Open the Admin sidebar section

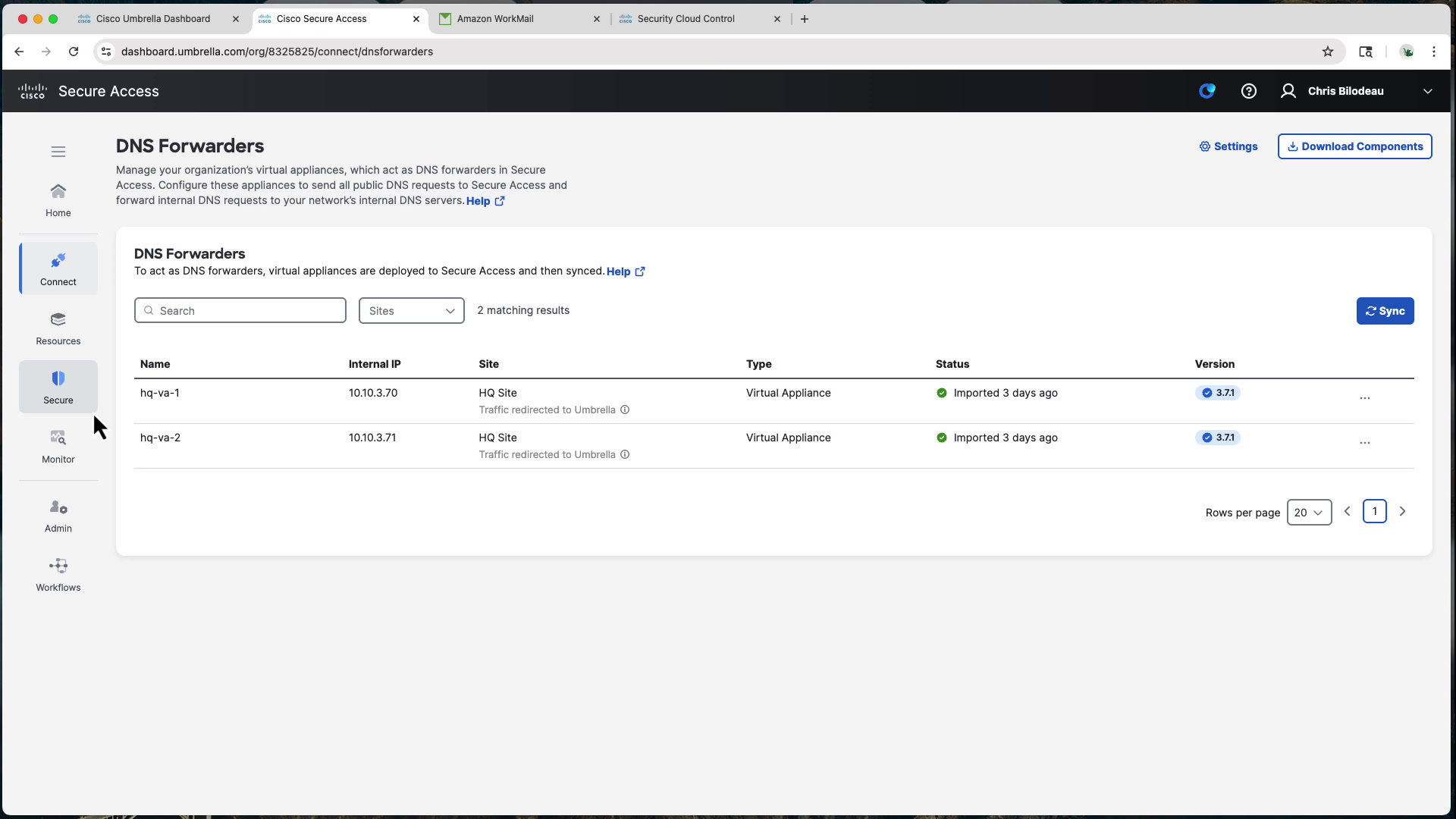pyautogui.click(x=58, y=516)
